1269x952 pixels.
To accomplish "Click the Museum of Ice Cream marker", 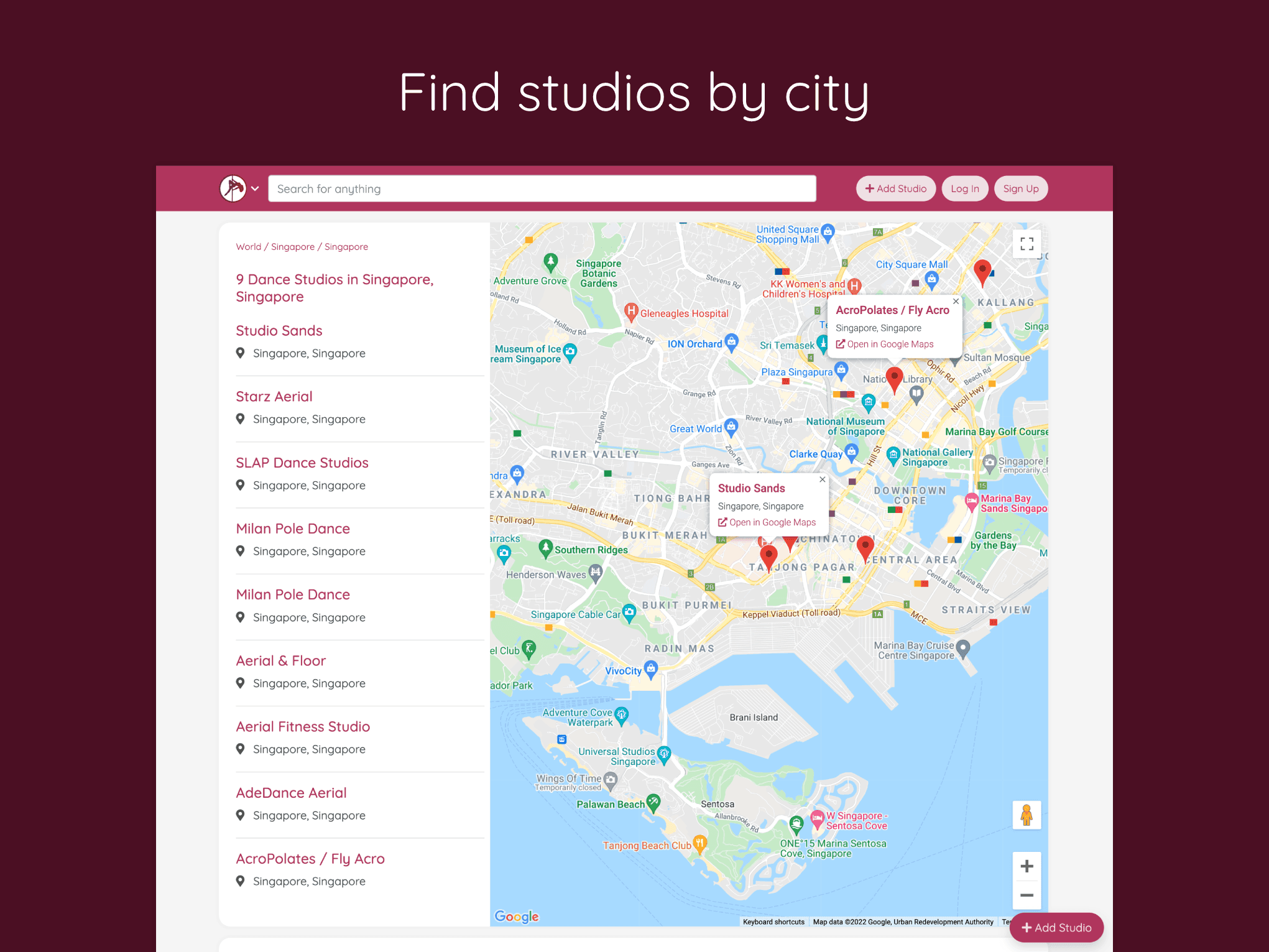I will (x=570, y=352).
